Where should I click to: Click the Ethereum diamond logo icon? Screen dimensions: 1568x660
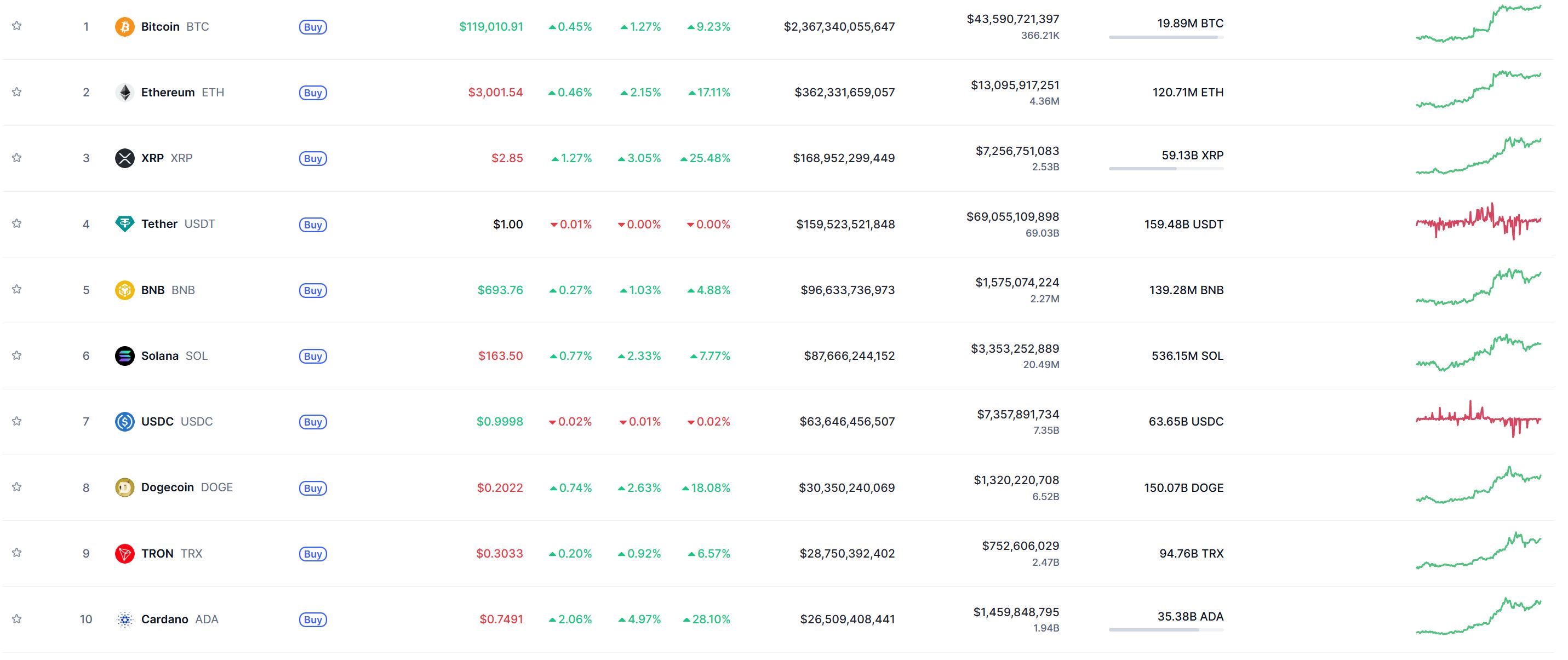coord(125,93)
